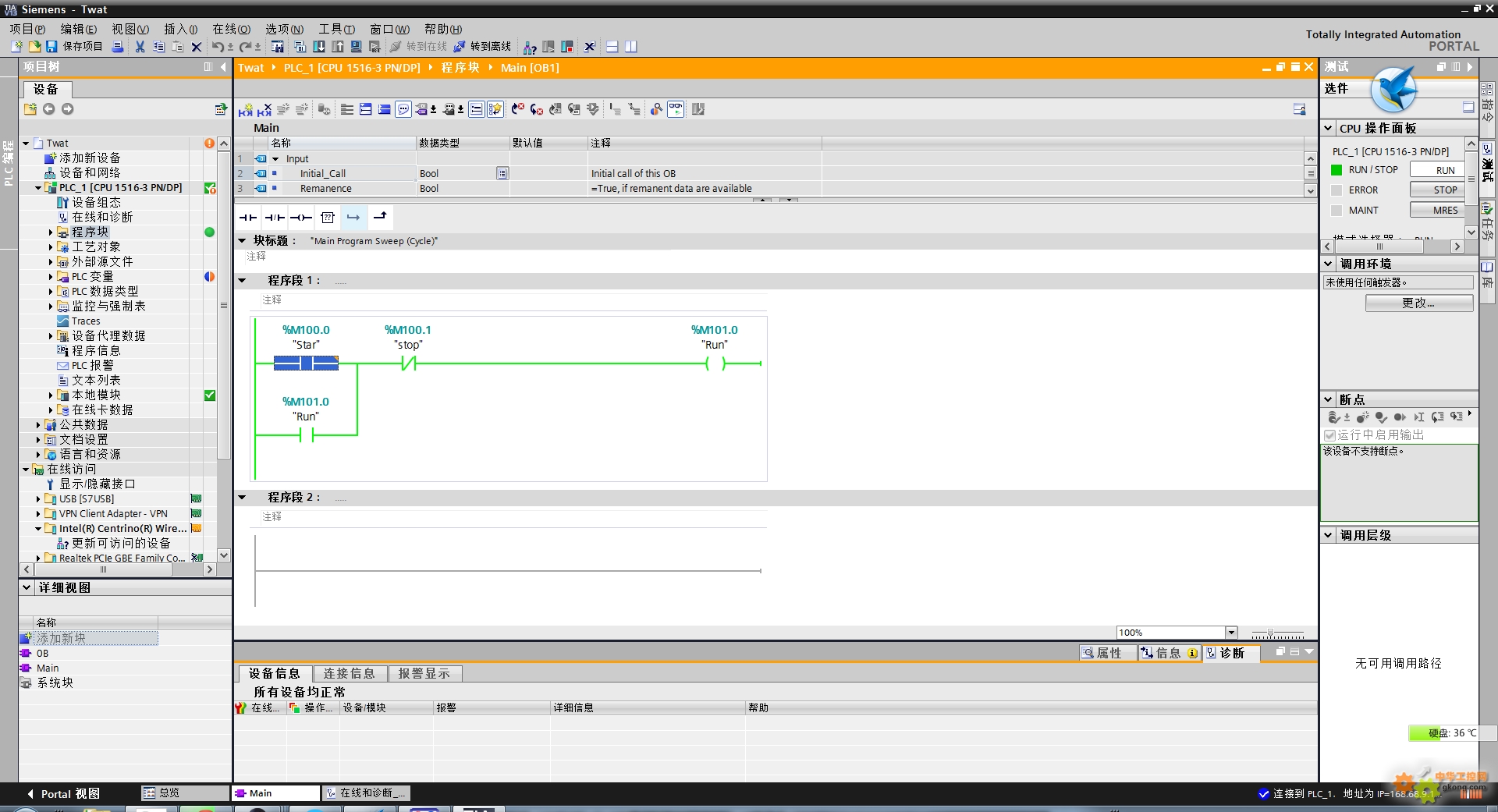Switch to the 报警显示 tab

tap(424, 673)
